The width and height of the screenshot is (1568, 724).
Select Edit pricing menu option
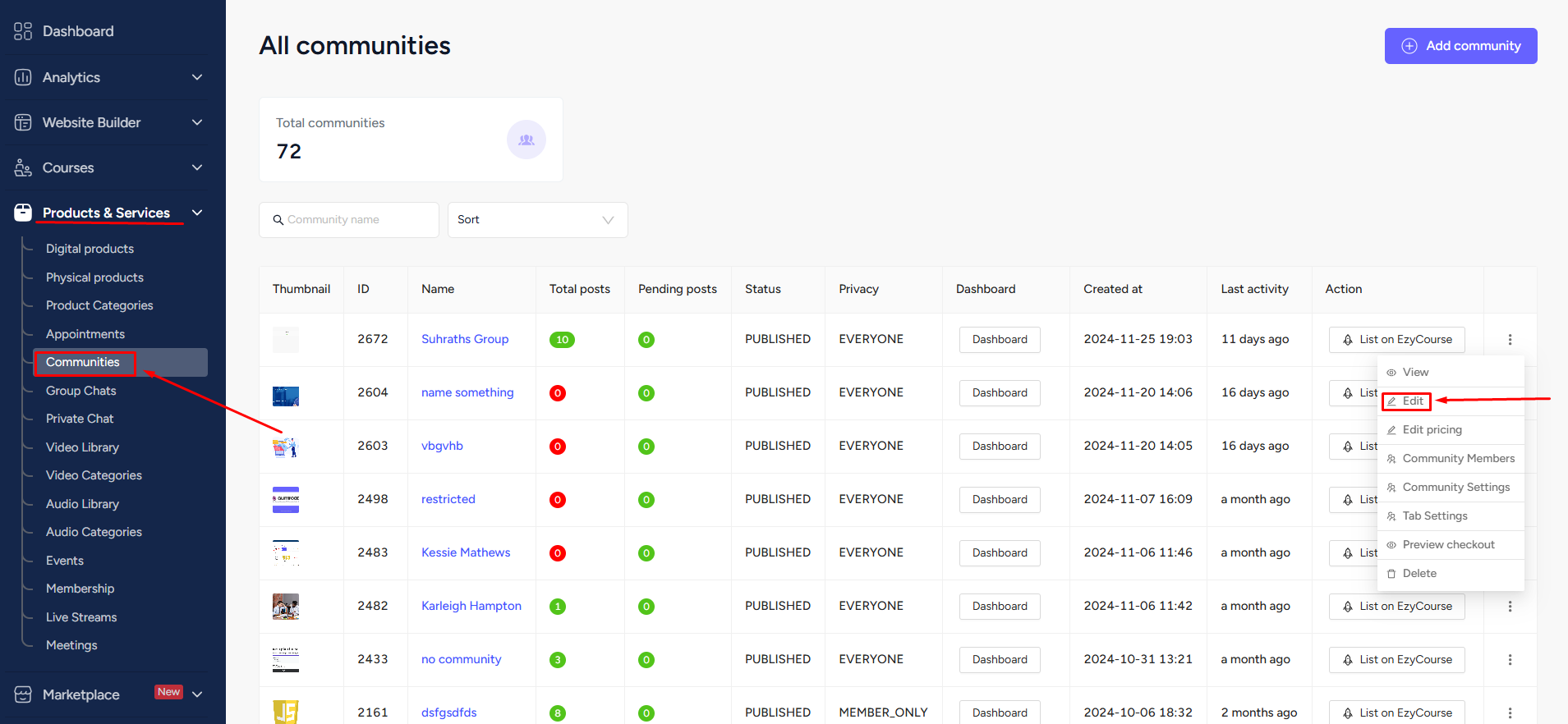click(x=1451, y=429)
